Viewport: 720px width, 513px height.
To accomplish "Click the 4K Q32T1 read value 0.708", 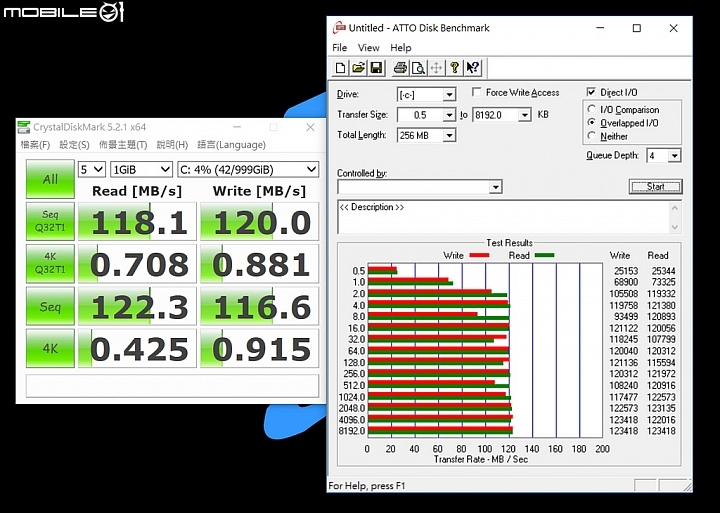I will click(137, 264).
